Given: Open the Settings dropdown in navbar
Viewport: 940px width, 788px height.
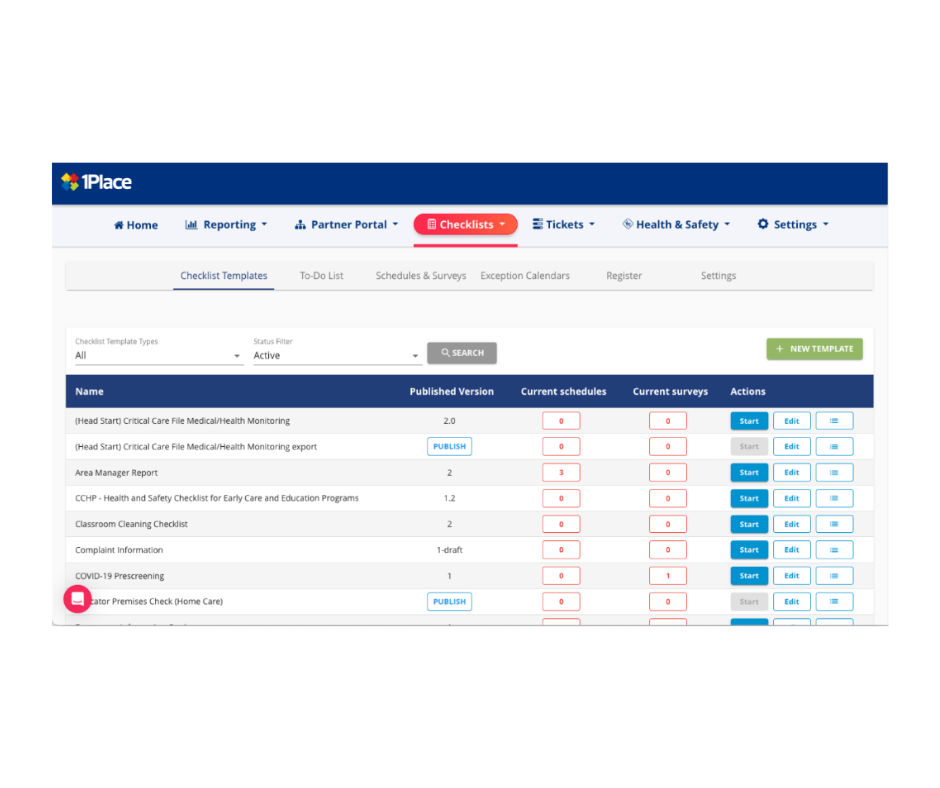Looking at the screenshot, I should pos(793,225).
